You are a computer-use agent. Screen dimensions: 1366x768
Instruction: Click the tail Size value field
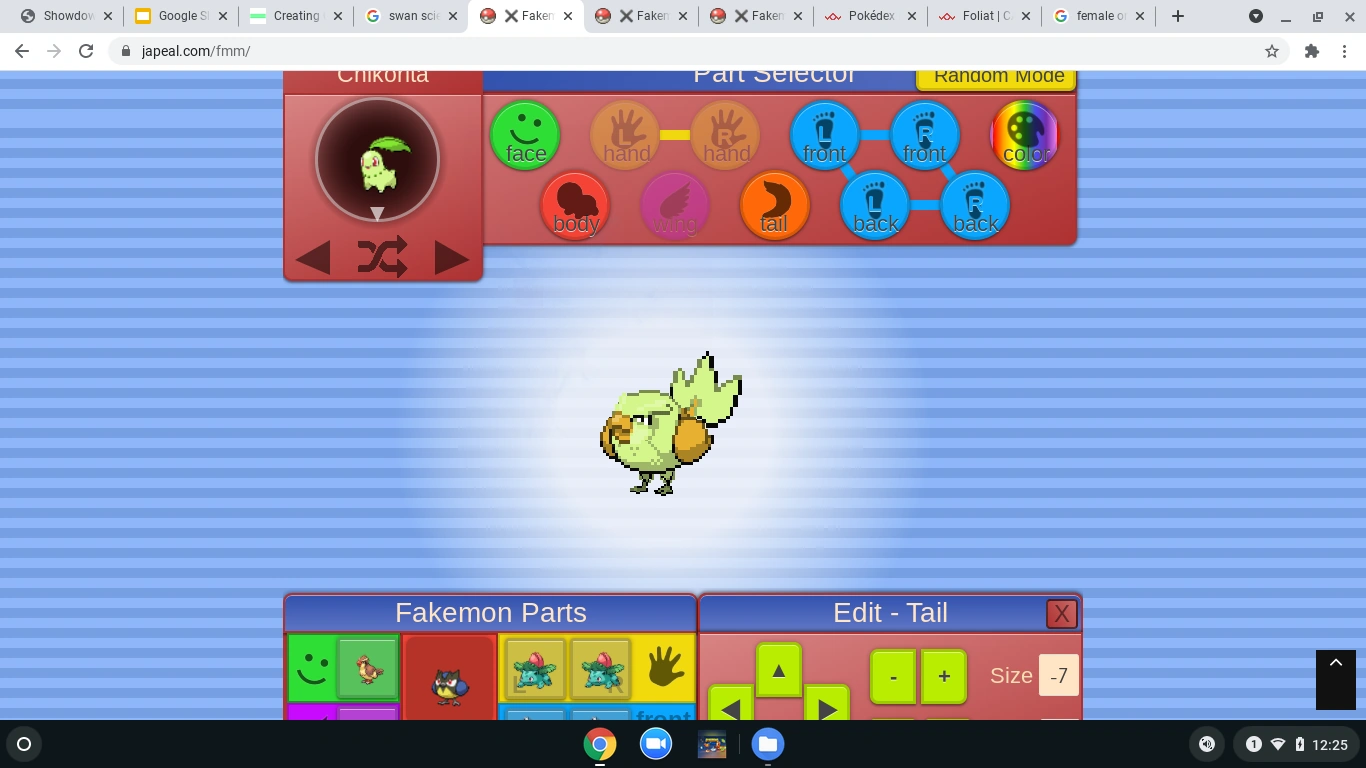pos(1059,676)
